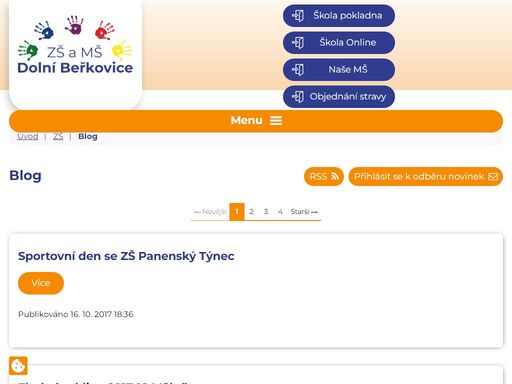The width and height of the screenshot is (512, 384).
Task: Go to the Novější pagination link
Action: [x=210, y=212]
